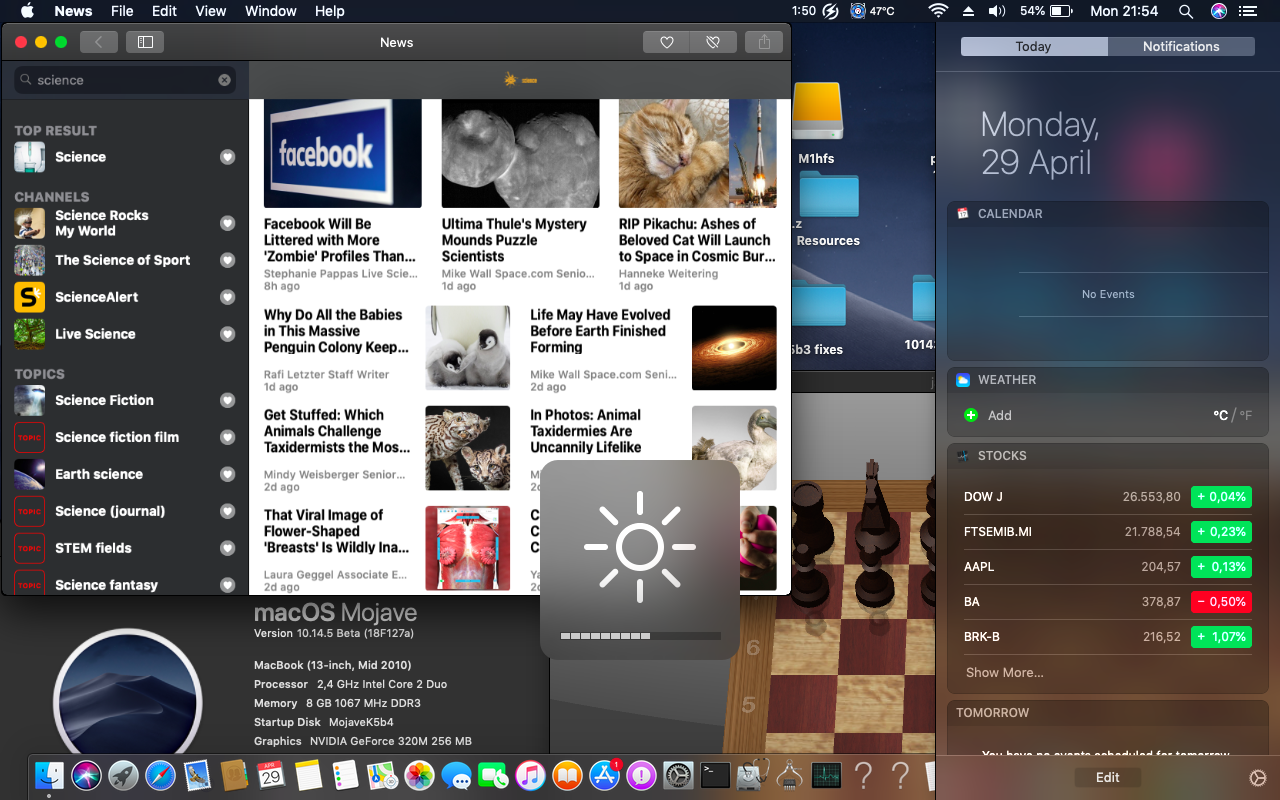This screenshot has width=1280, height=800.
Task: Open Wi-Fi status menu
Action: click(938, 11)
